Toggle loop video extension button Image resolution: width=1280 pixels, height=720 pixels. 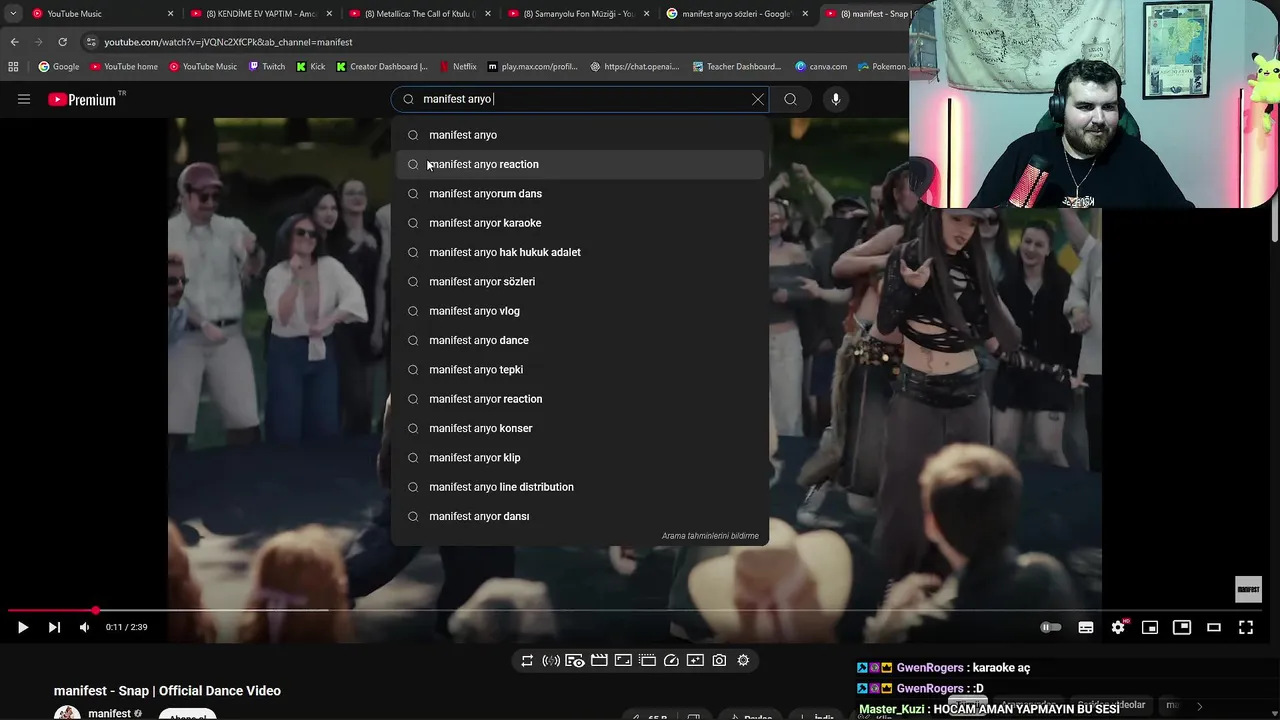527,660
